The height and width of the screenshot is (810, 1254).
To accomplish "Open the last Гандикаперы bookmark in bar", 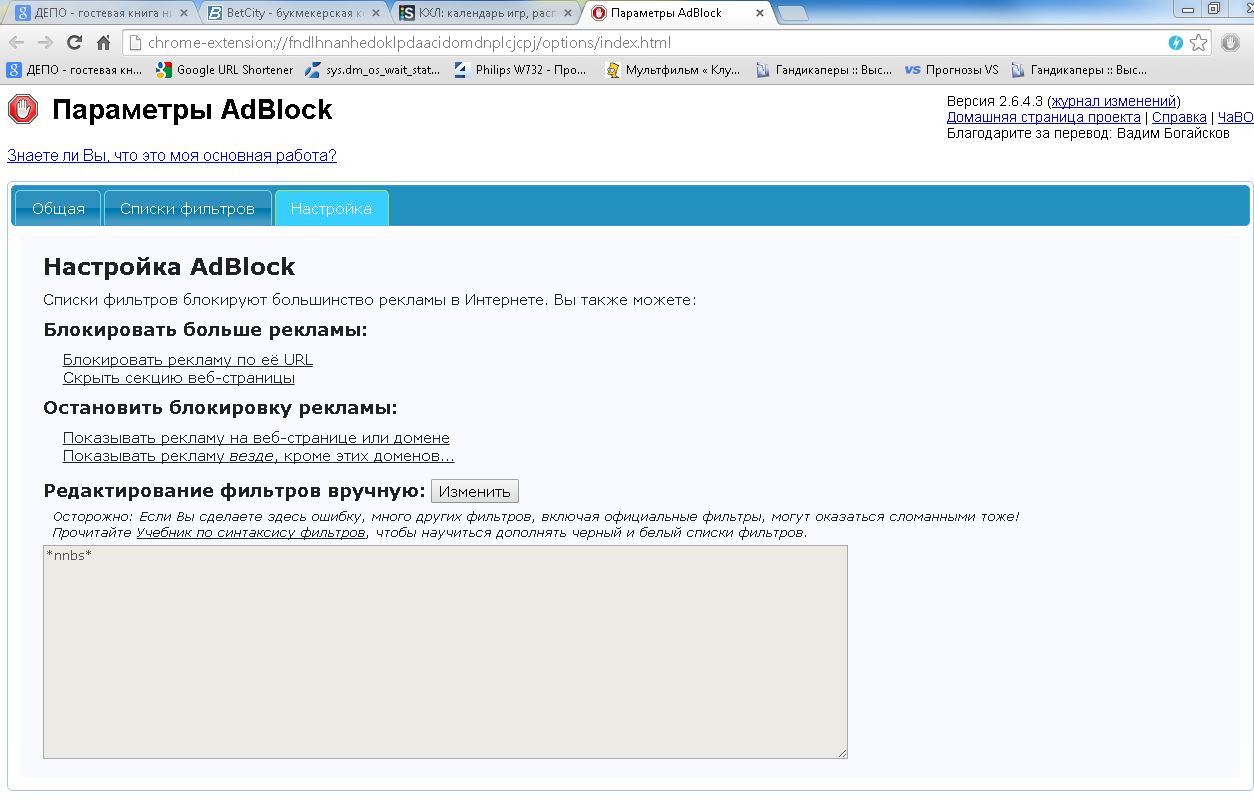I will click(1079, 70).
